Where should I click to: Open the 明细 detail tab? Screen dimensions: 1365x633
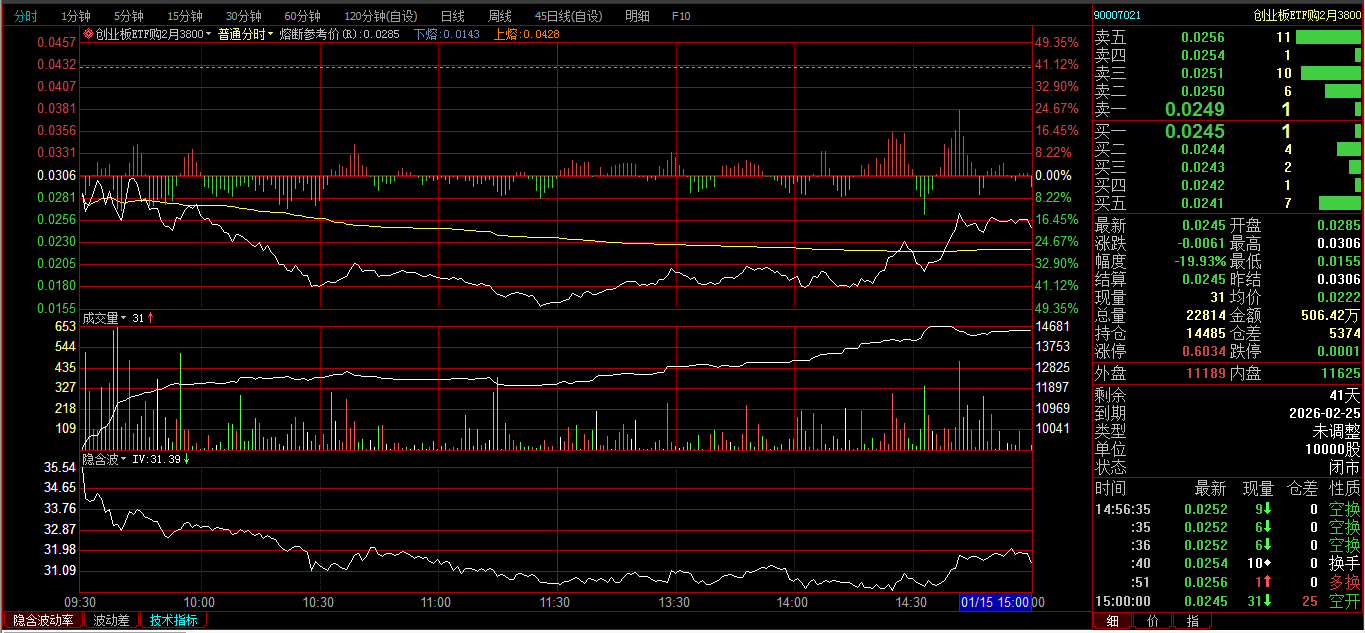(x=637, y=16)
